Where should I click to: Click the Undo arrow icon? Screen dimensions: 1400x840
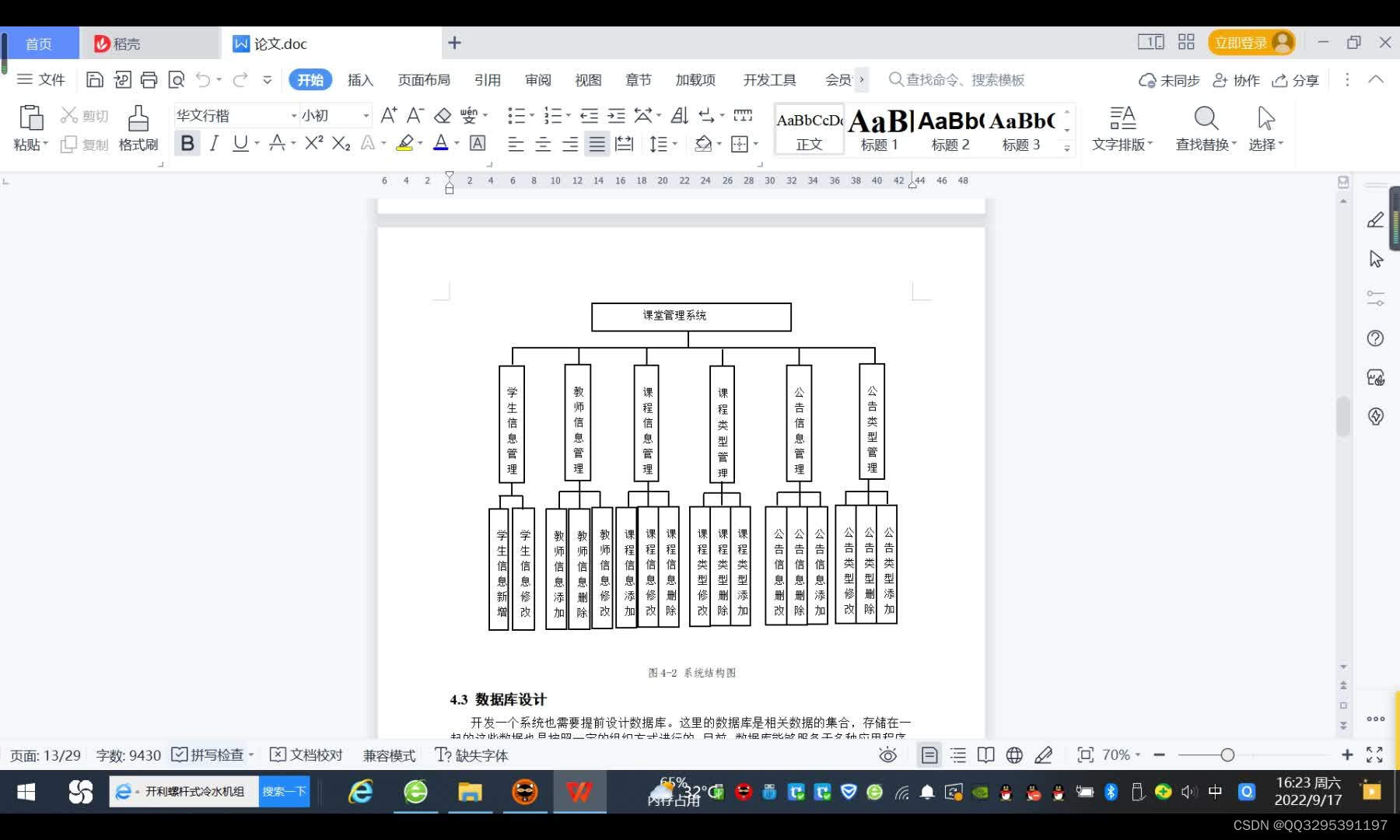203,79
